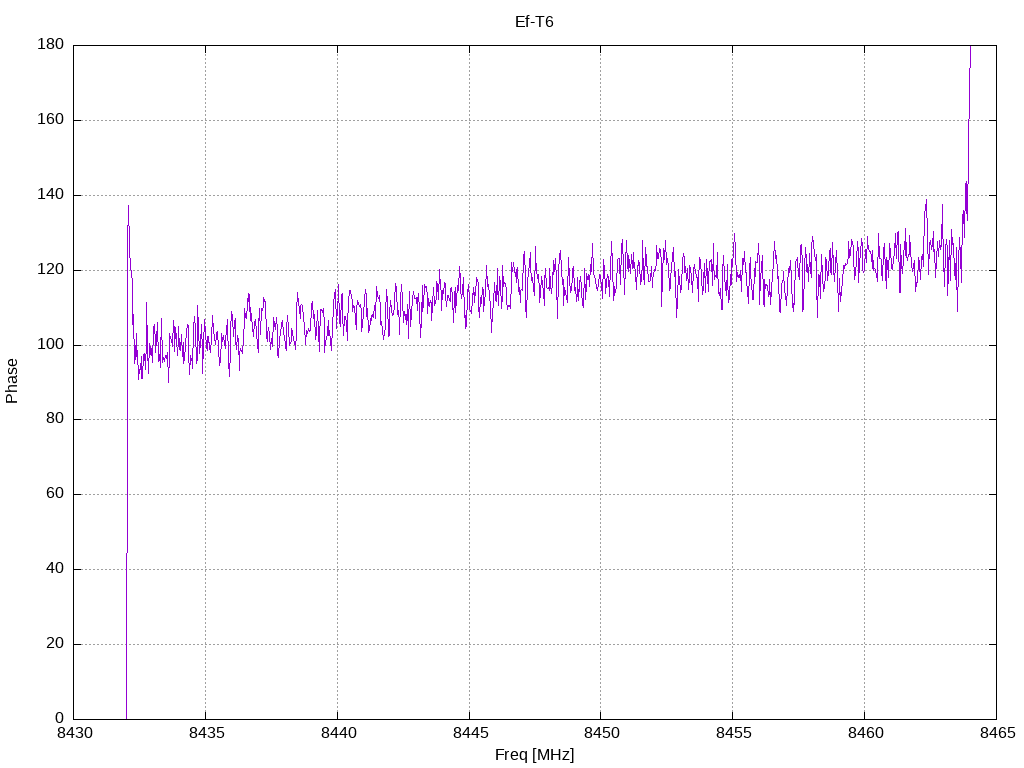Click the 20 phase tick label

tap(55, 644)
